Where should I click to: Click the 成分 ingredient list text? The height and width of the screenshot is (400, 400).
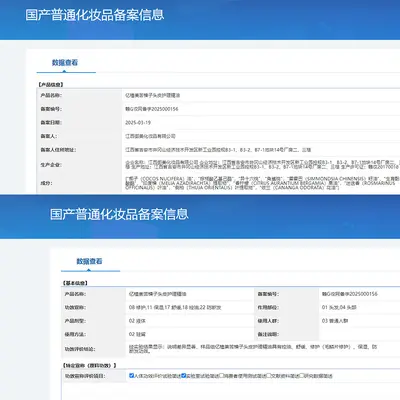[x=262, y=183]
